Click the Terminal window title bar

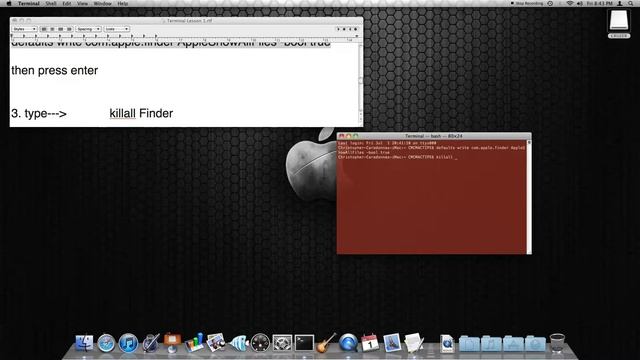coord(433,136)
